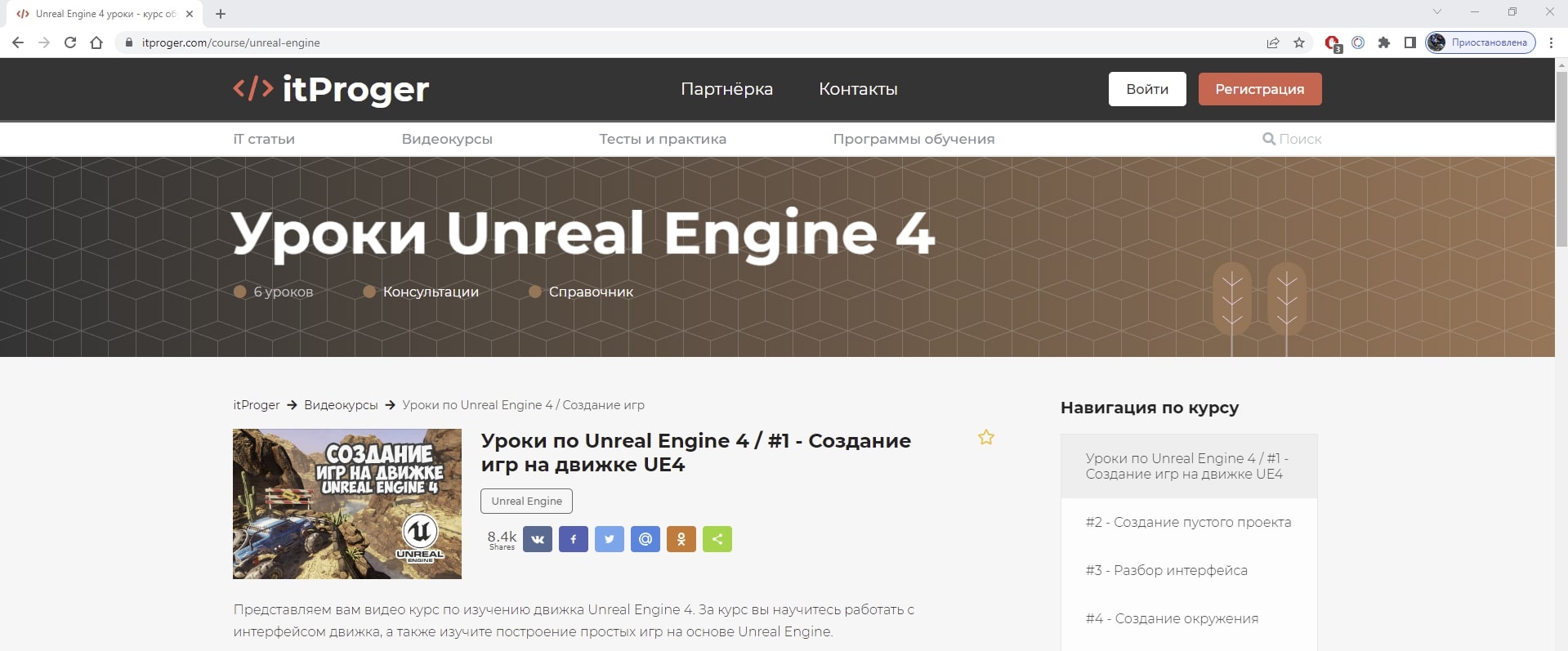Viewport: 1568px width, 651px height.
Task: Open the tab search dropdown chevron
Action: (x=1437, y=11)
